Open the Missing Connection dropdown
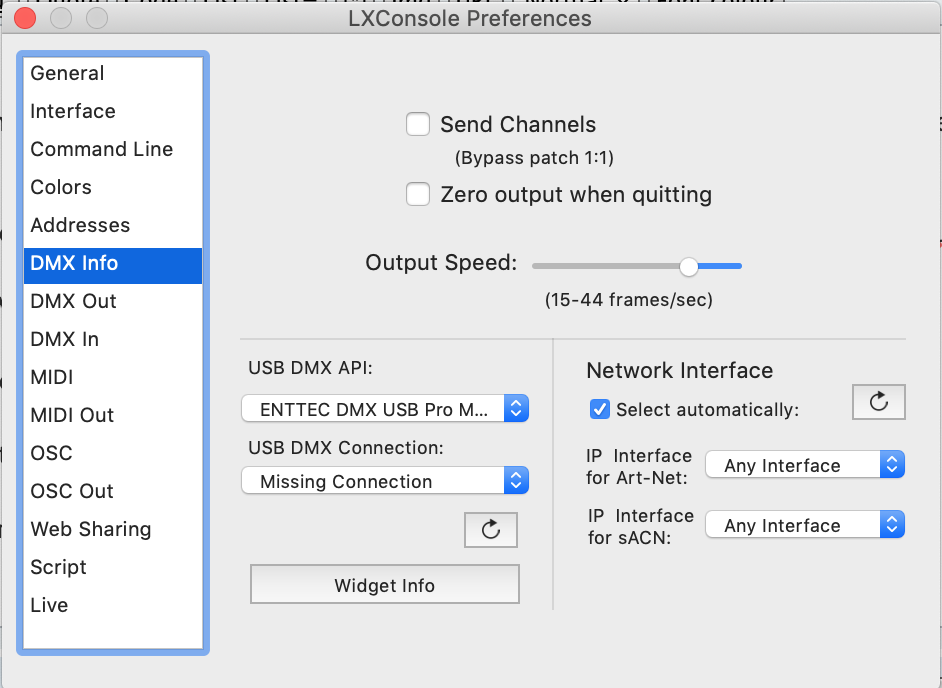942x688 pixels. (385, 481)
